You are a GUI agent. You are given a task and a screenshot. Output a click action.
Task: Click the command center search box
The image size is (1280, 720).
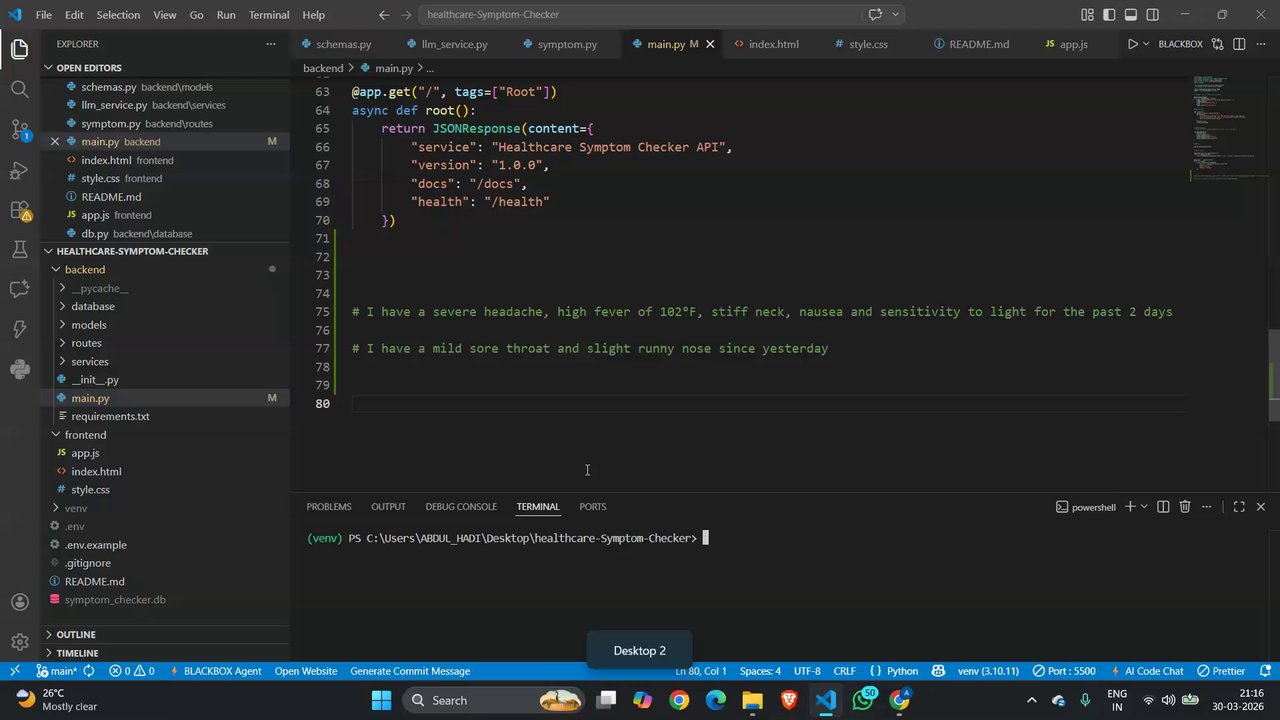pos(640,15)
